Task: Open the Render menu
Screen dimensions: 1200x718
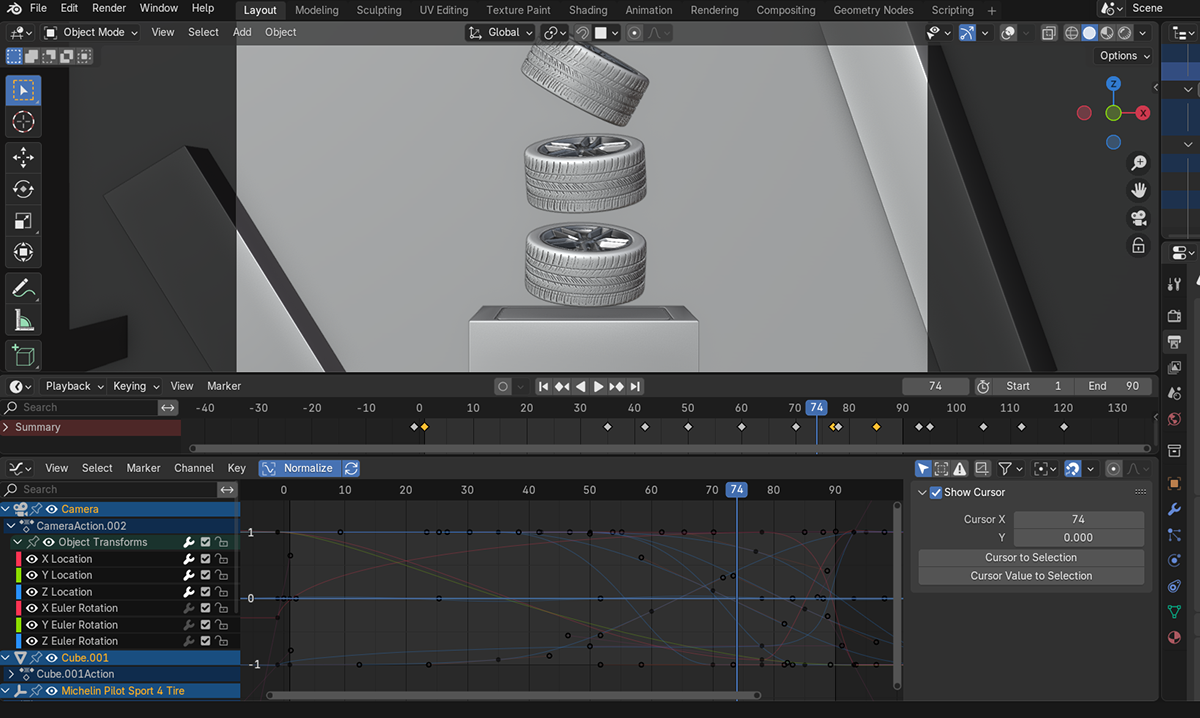Action: coord(109,8)
